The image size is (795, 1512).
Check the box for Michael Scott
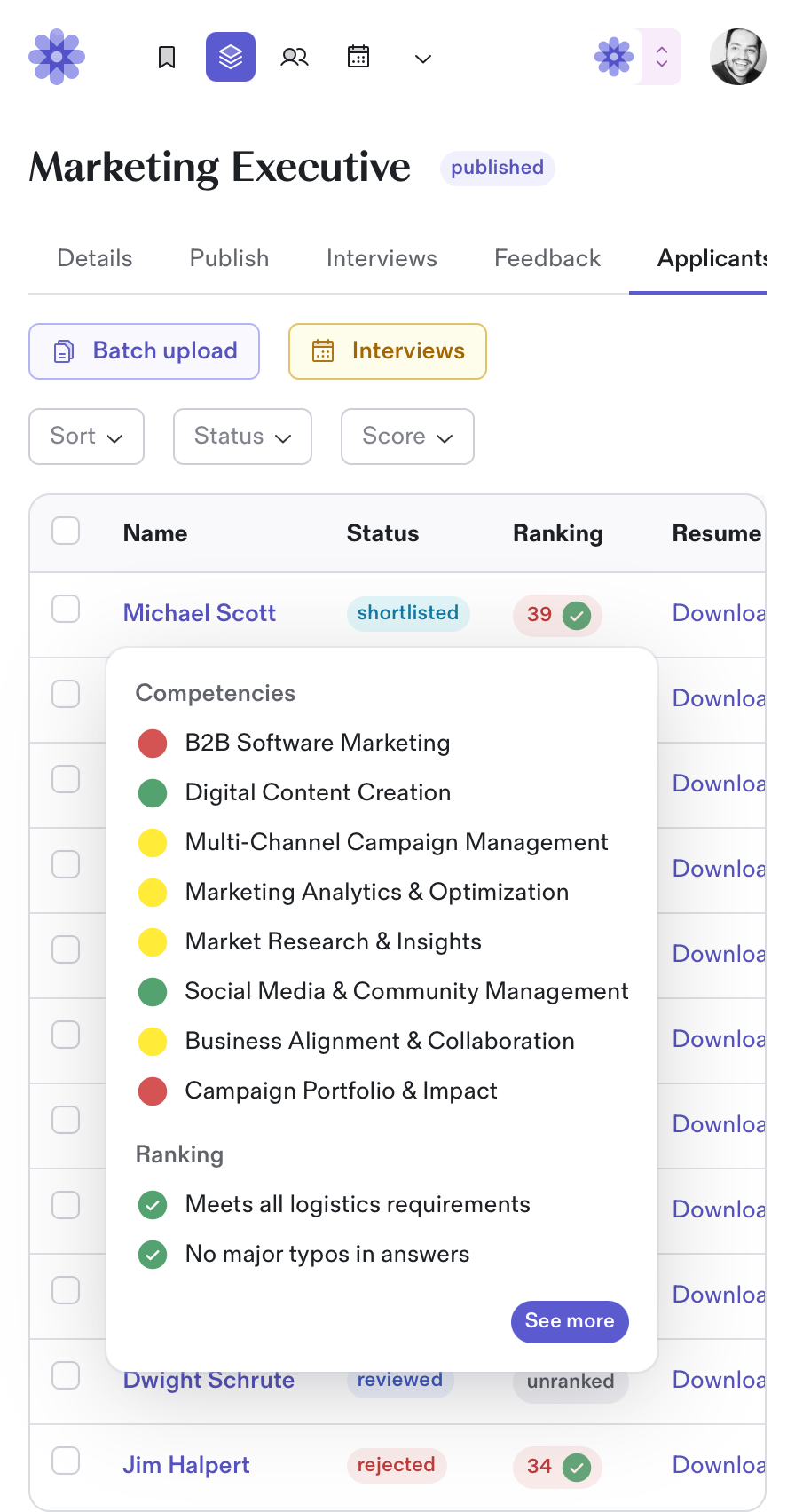click(x=66, y=610)
